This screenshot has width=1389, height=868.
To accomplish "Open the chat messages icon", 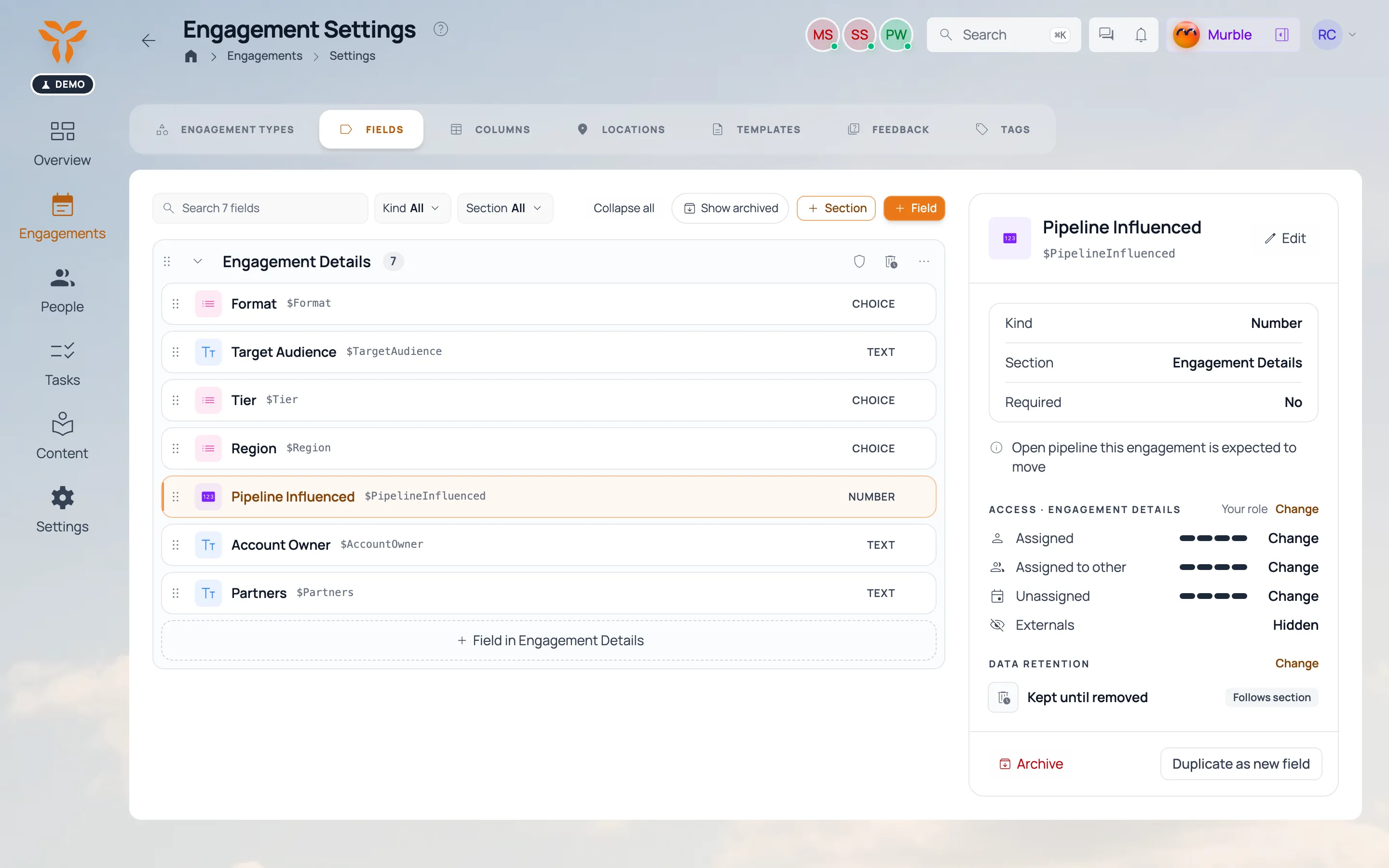I will [1106, 34].
